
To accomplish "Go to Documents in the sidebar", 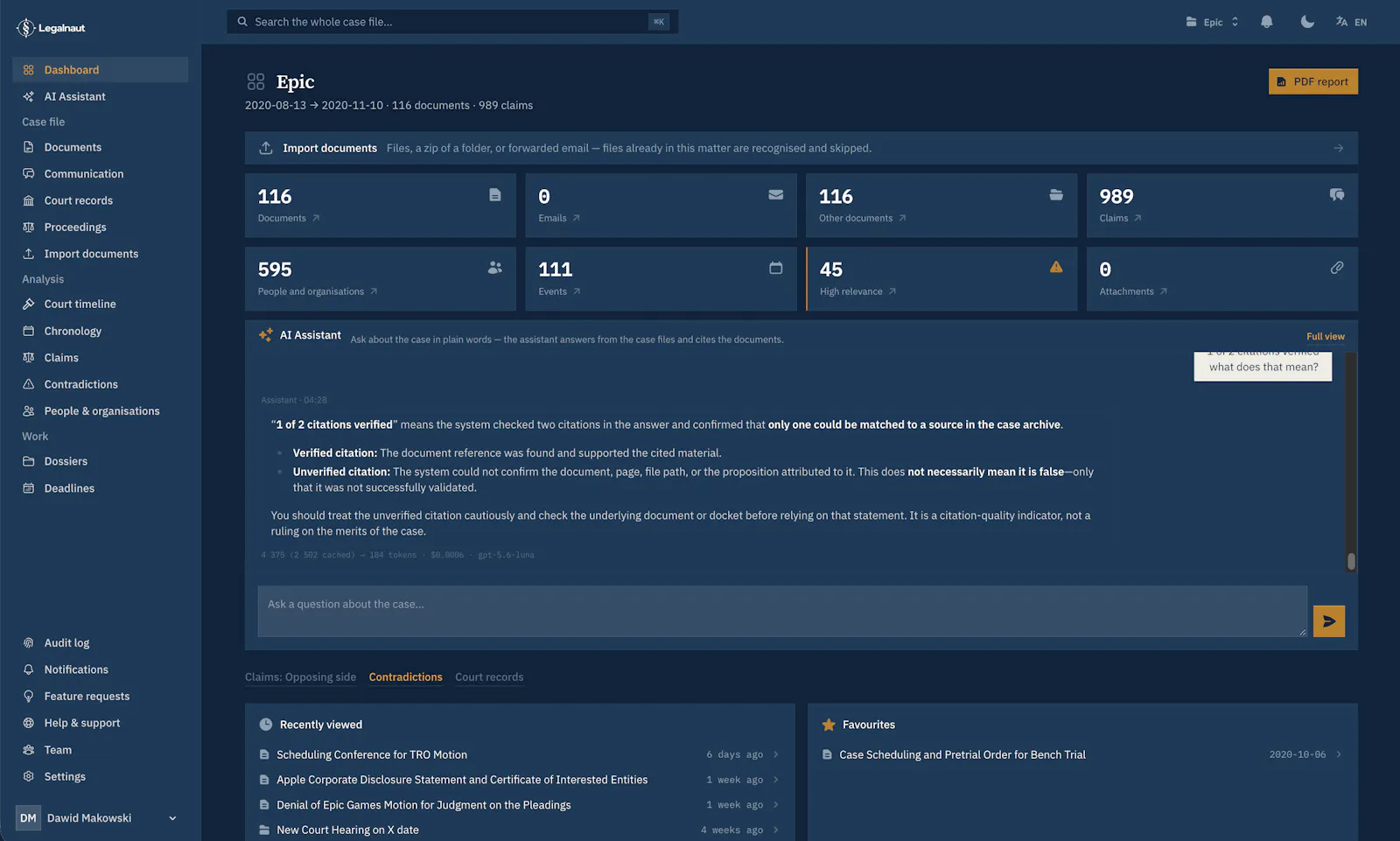I will point(100,147).
